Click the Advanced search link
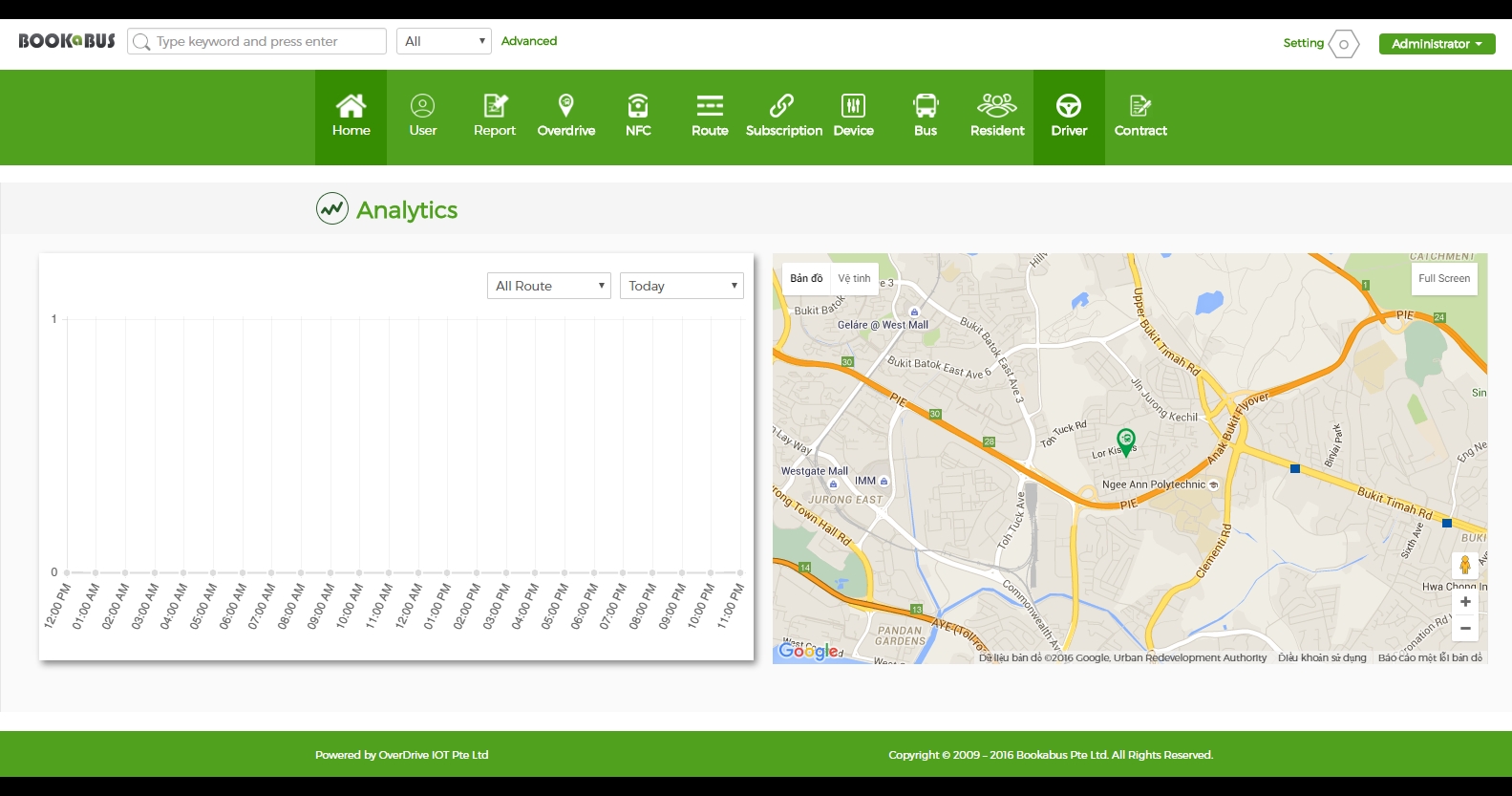 click(x=529, y=41)
